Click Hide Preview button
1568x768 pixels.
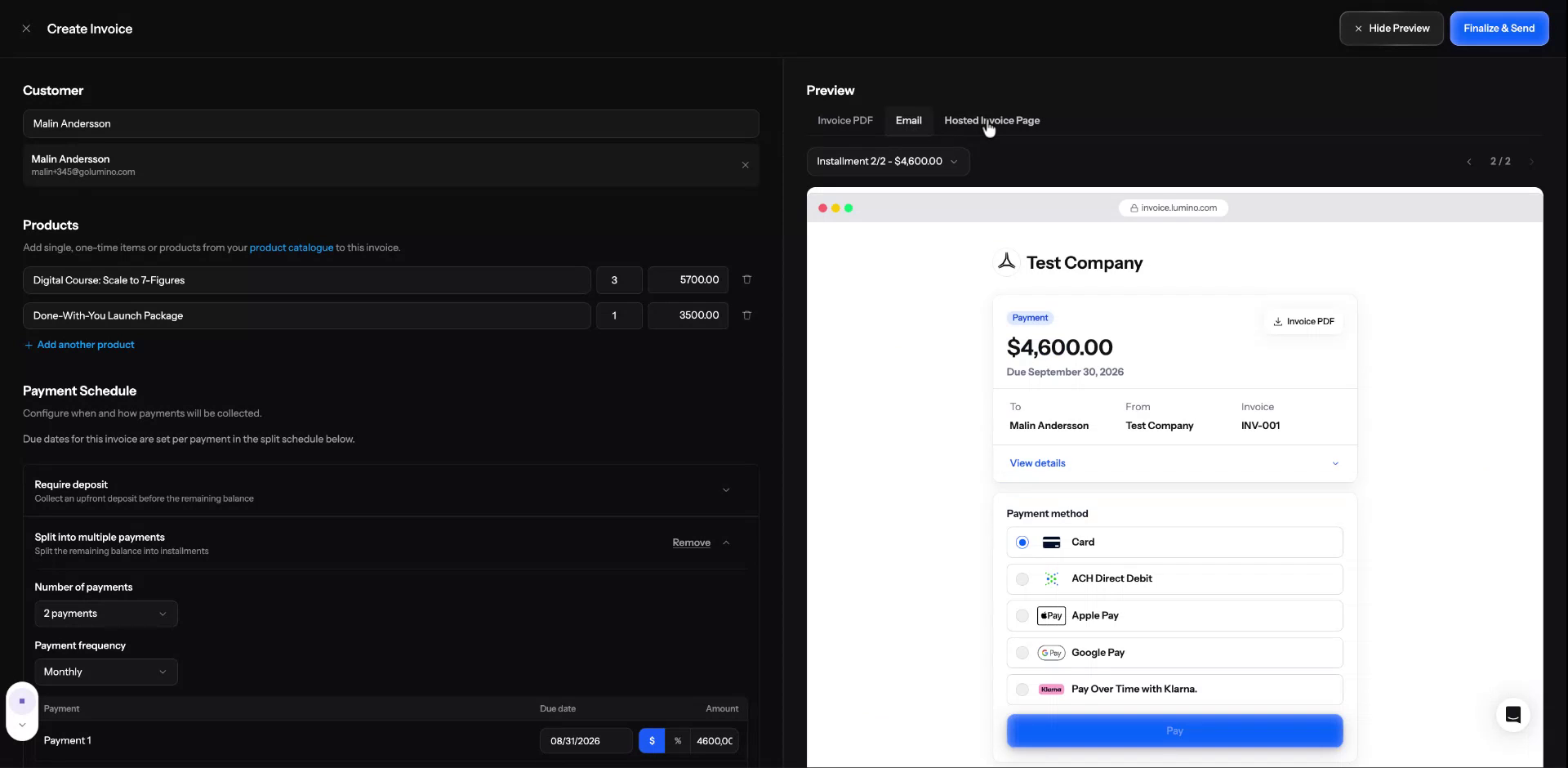click(x=1392, y=29)
